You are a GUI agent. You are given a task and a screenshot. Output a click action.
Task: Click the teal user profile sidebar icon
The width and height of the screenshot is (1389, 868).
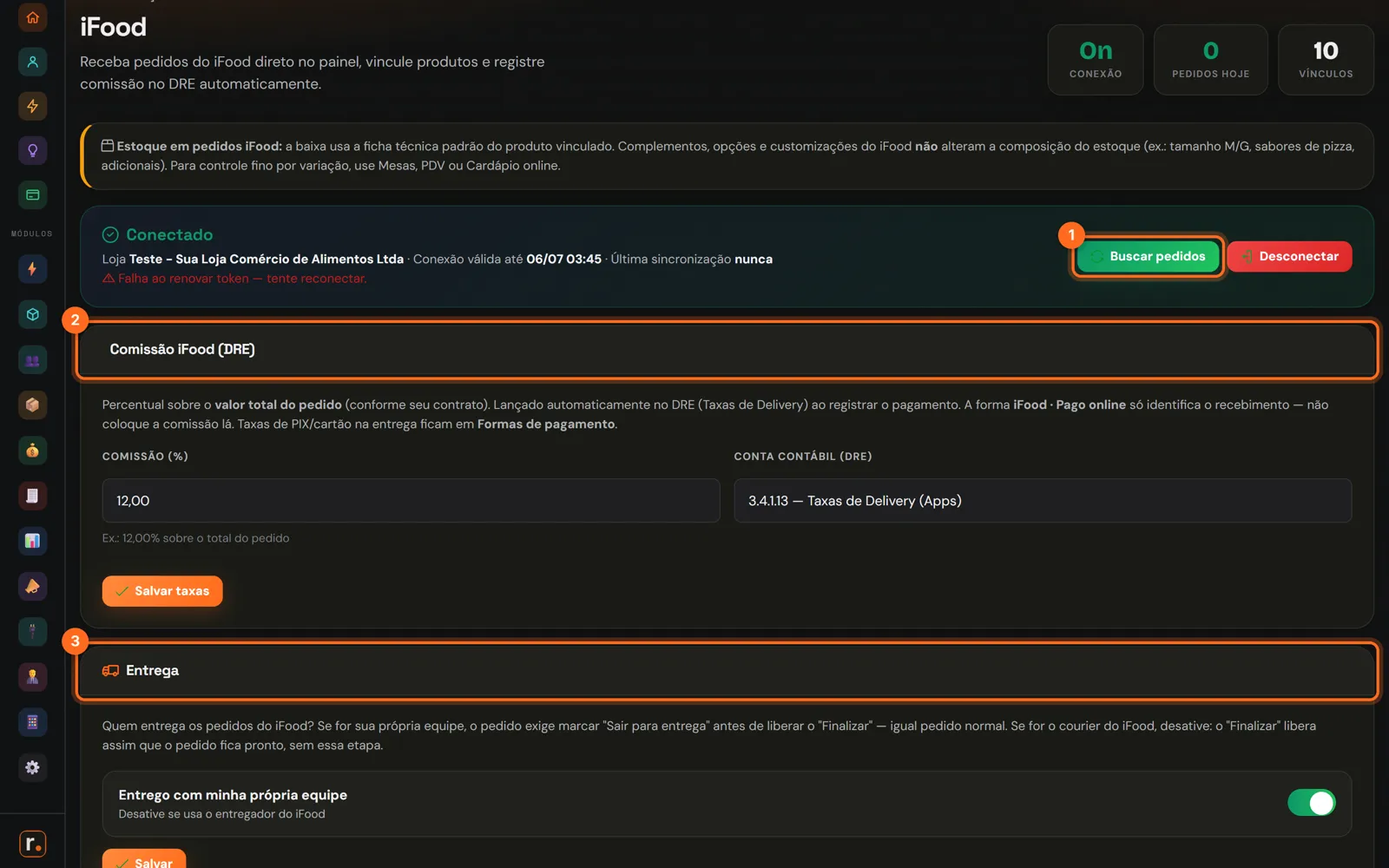coord(32,62)
